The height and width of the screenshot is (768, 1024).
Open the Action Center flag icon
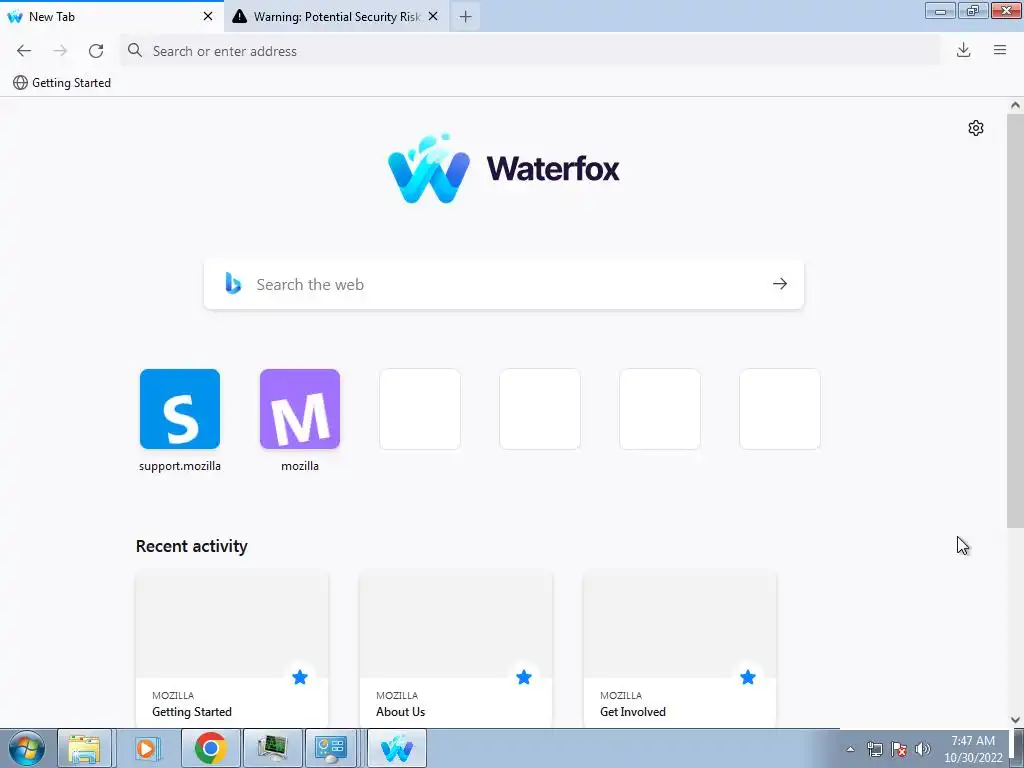tap(899, 749)
